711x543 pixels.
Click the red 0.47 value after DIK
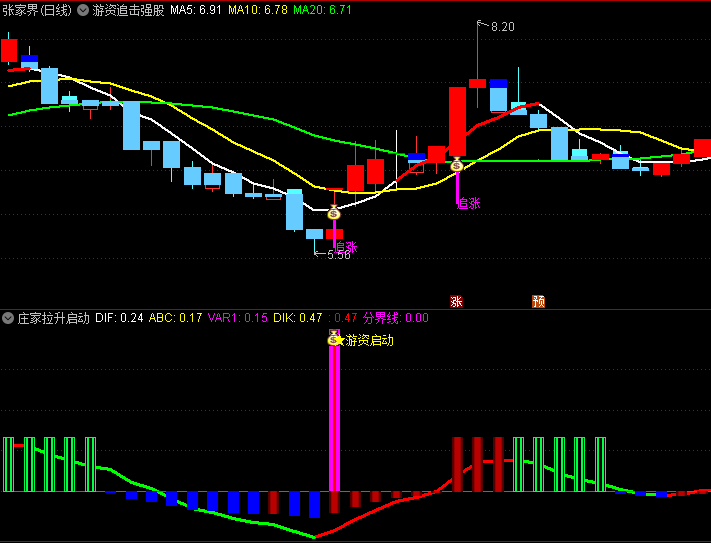click(343, 318)
